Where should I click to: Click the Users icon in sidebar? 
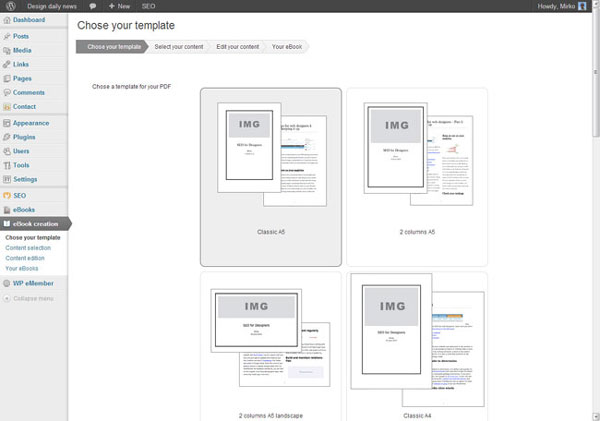tap(7, 151)
